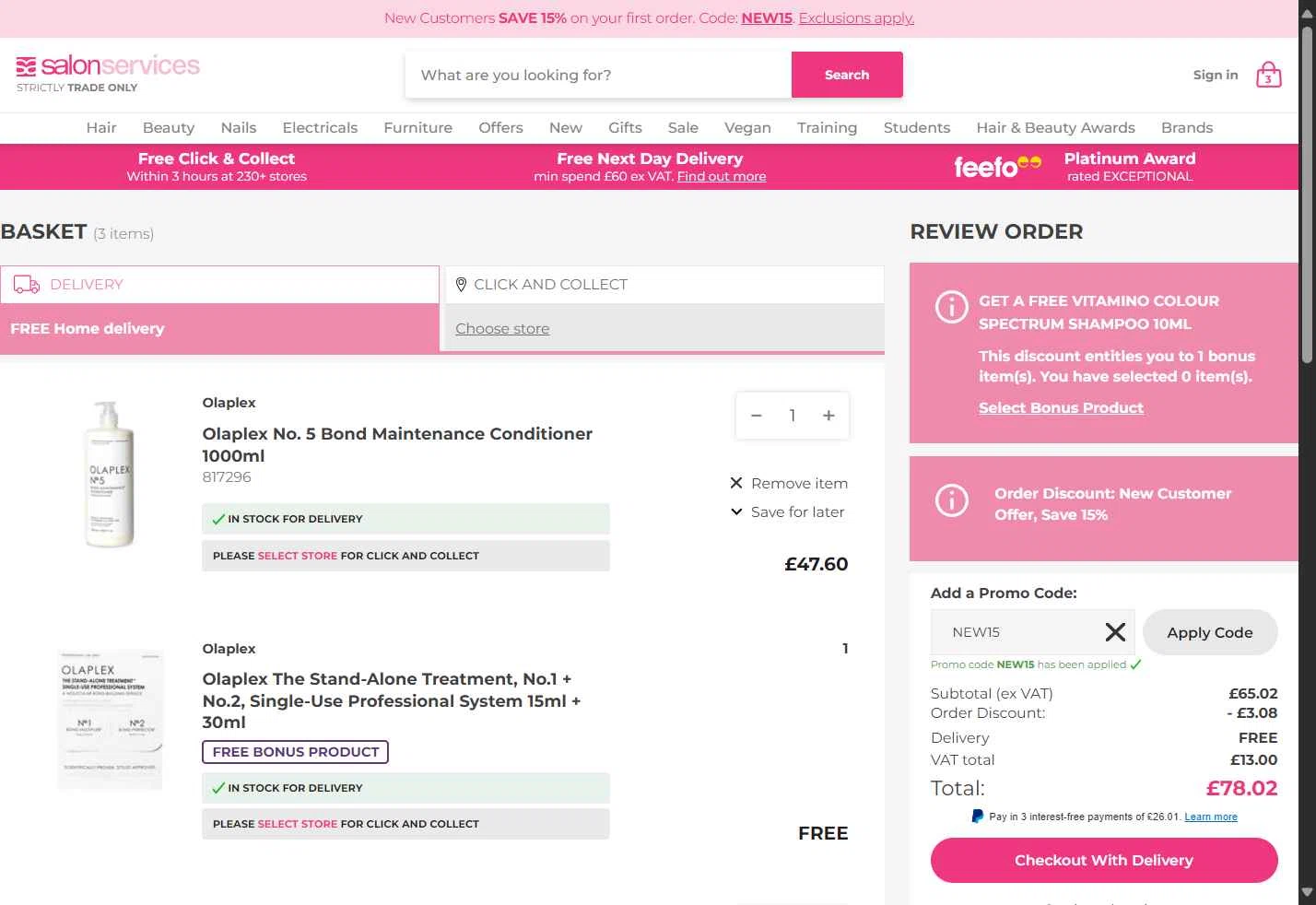Open the Nails menu
This screenshot has height=905, width=1316.
(239, 128)
